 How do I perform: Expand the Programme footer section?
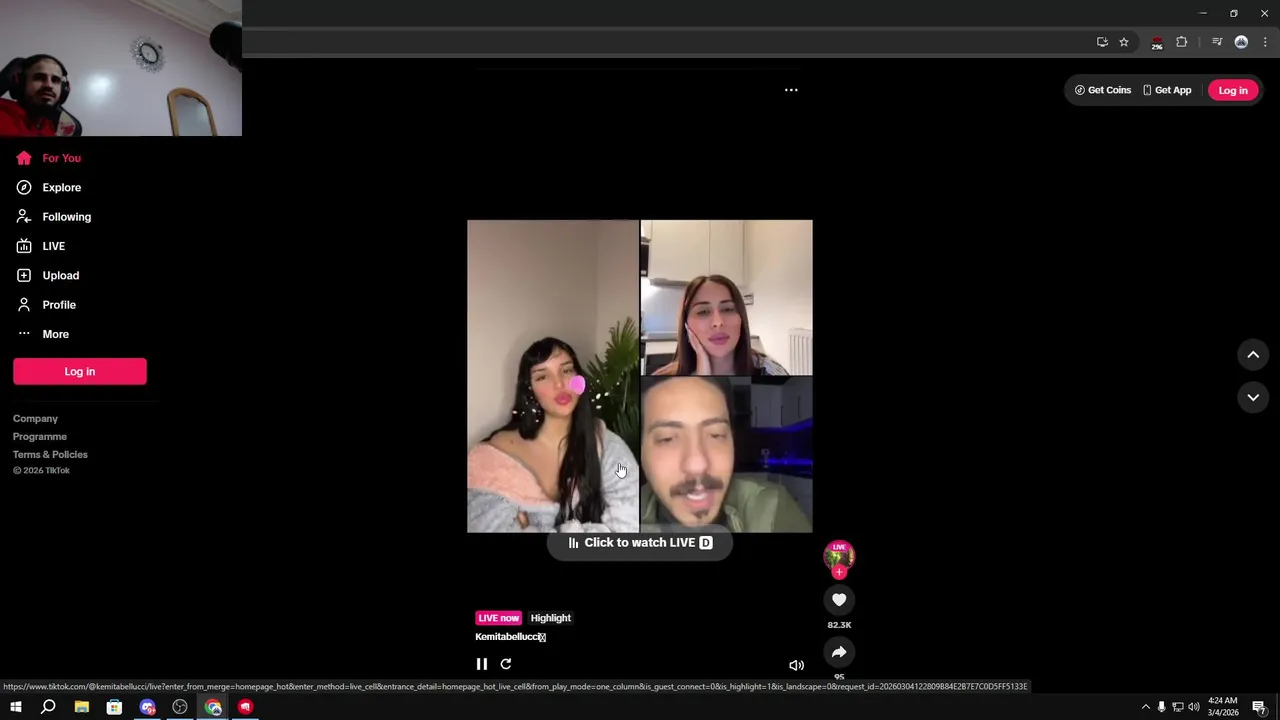40,437
